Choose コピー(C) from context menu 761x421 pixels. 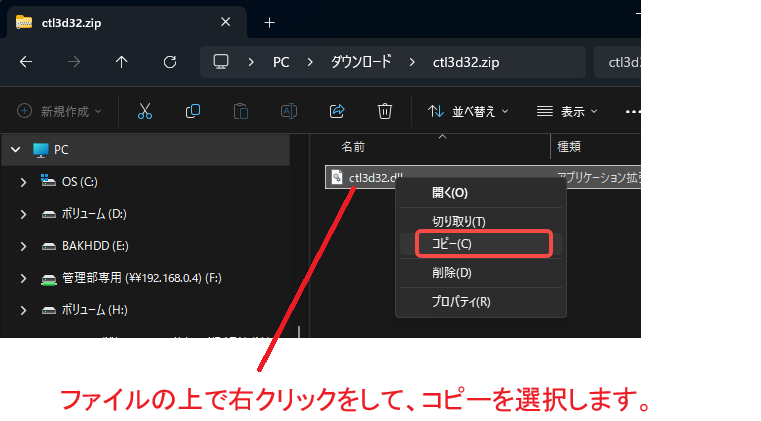480,244
